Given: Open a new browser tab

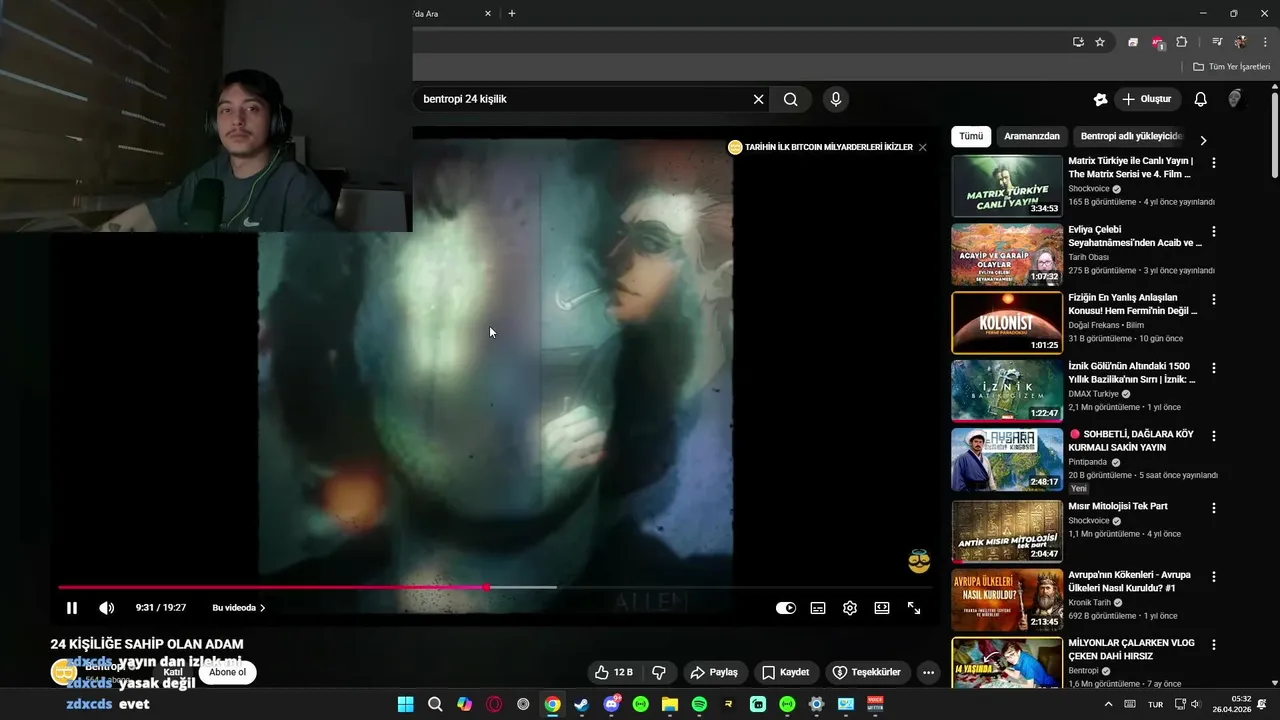Looking at the screenshot, I should 512,14.
